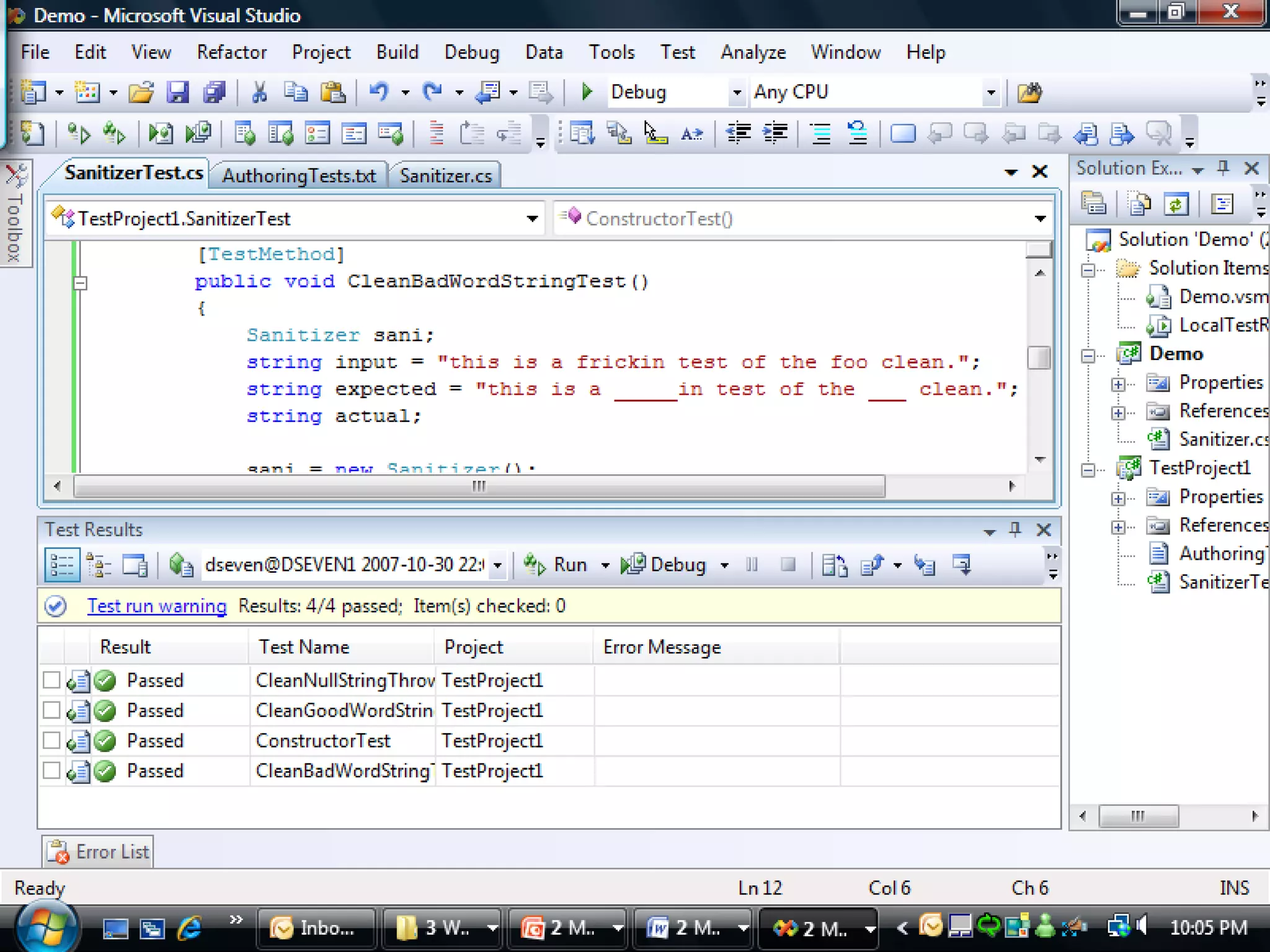The height and width of the screenshot is (952, 1270).
Task: Click the Undo arrow icon
Action: (378, 92)
